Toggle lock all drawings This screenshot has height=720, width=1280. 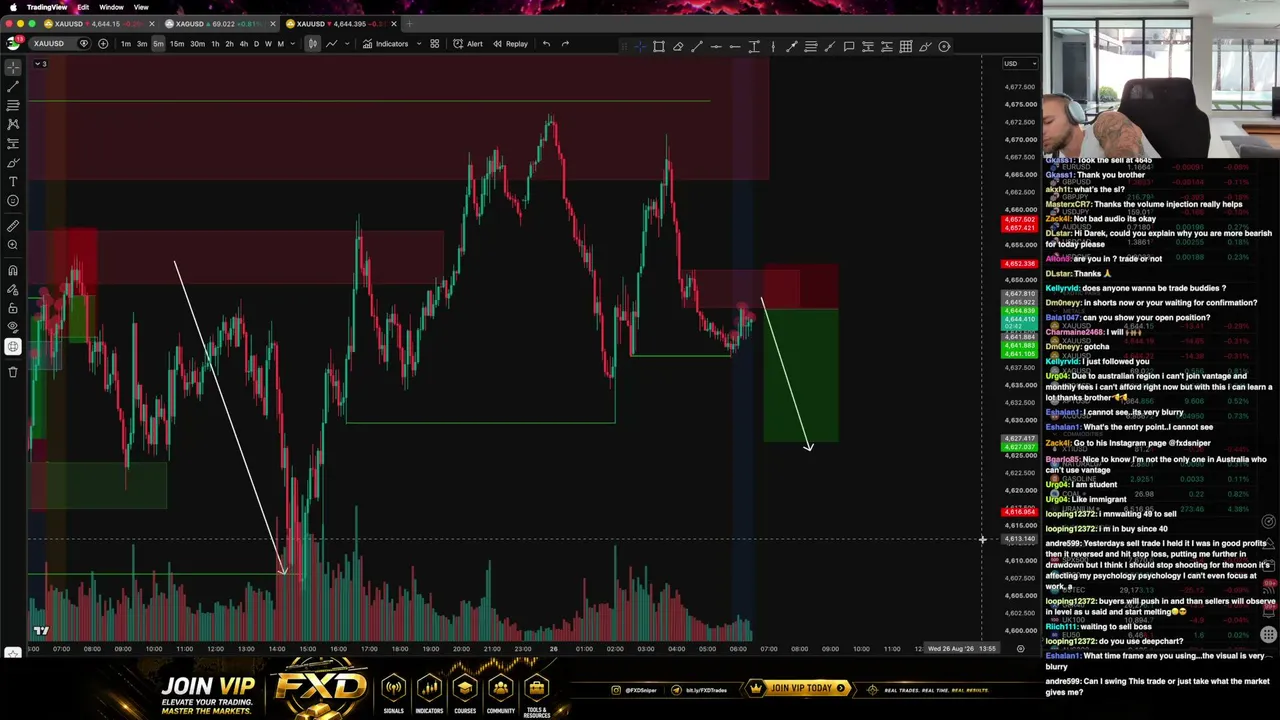(13, 308)
